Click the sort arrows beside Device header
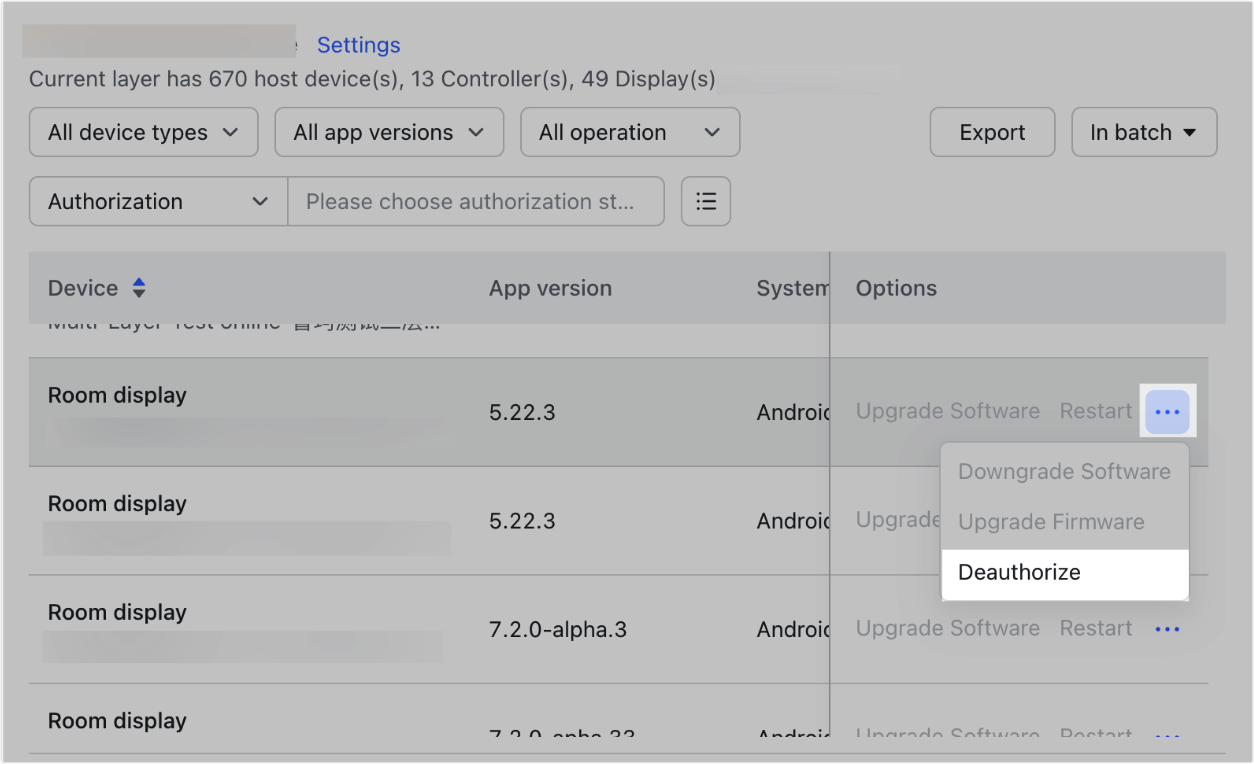 click(139, 289)
